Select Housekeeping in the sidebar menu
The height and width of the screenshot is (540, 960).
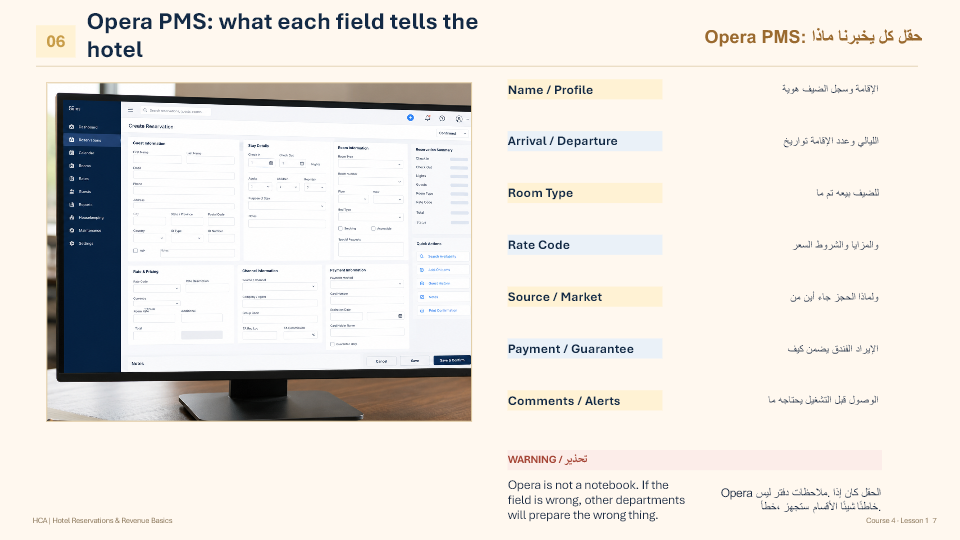tap(92, 217)
